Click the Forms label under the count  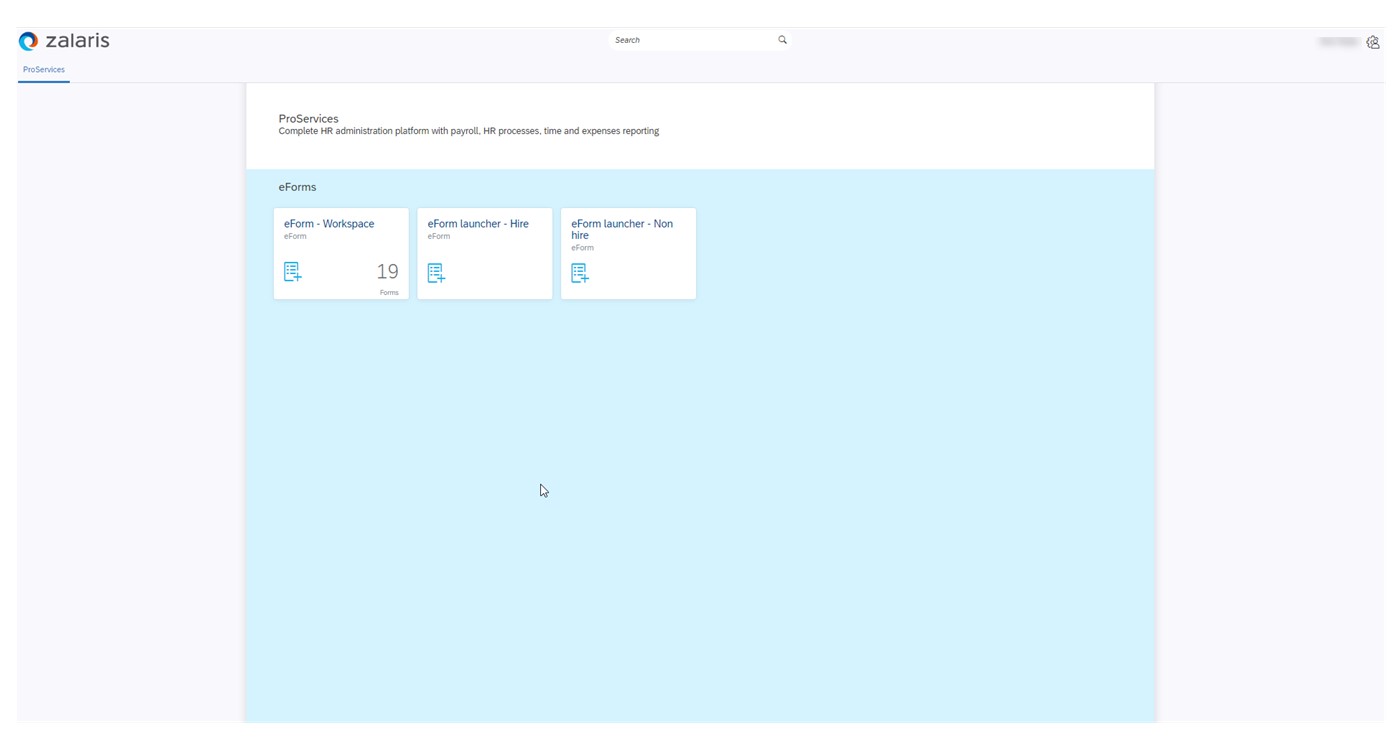(x=389, y=293)
